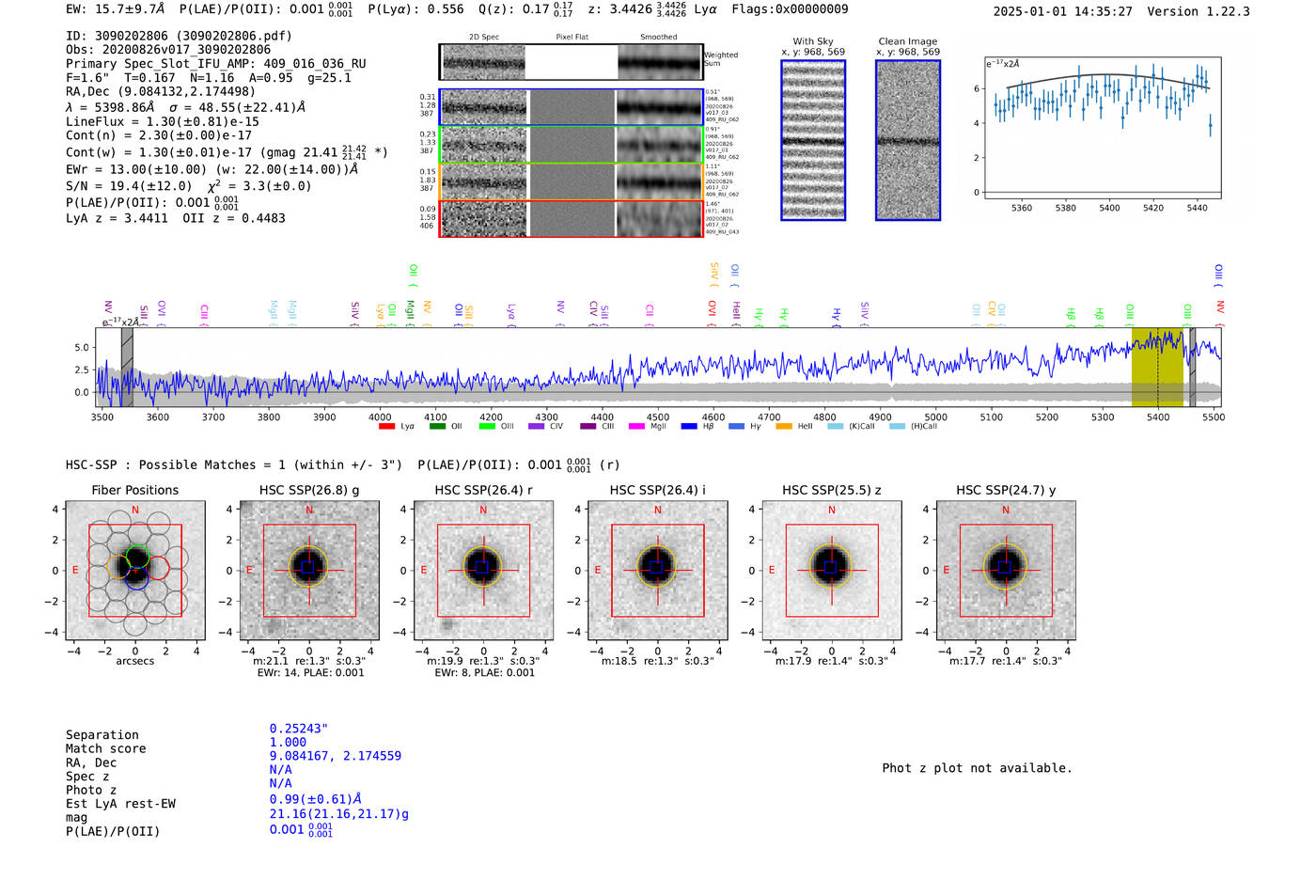Click the Smoothed column header

tap(658, 38)
